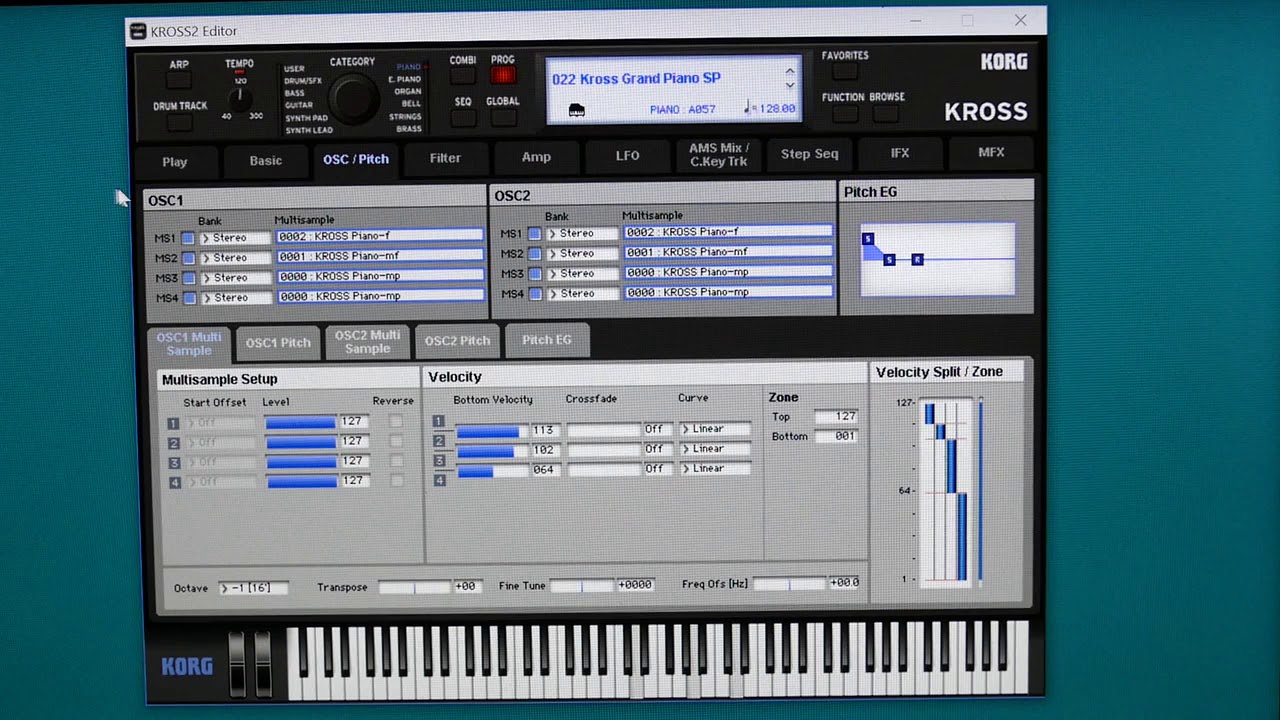Open OSC1 MS1 Stereo bank dropdown
The height and width of the screenshot is (720, 1280).
235,238
